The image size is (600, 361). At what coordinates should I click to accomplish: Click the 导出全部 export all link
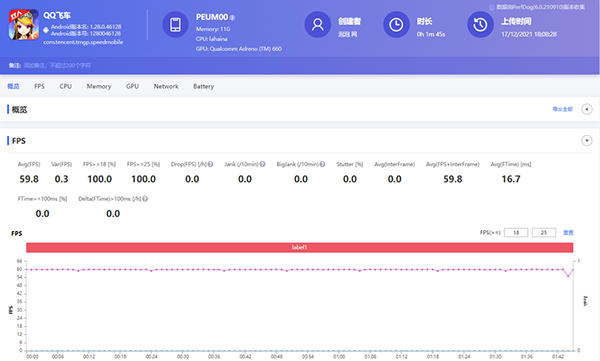(562, 109)
